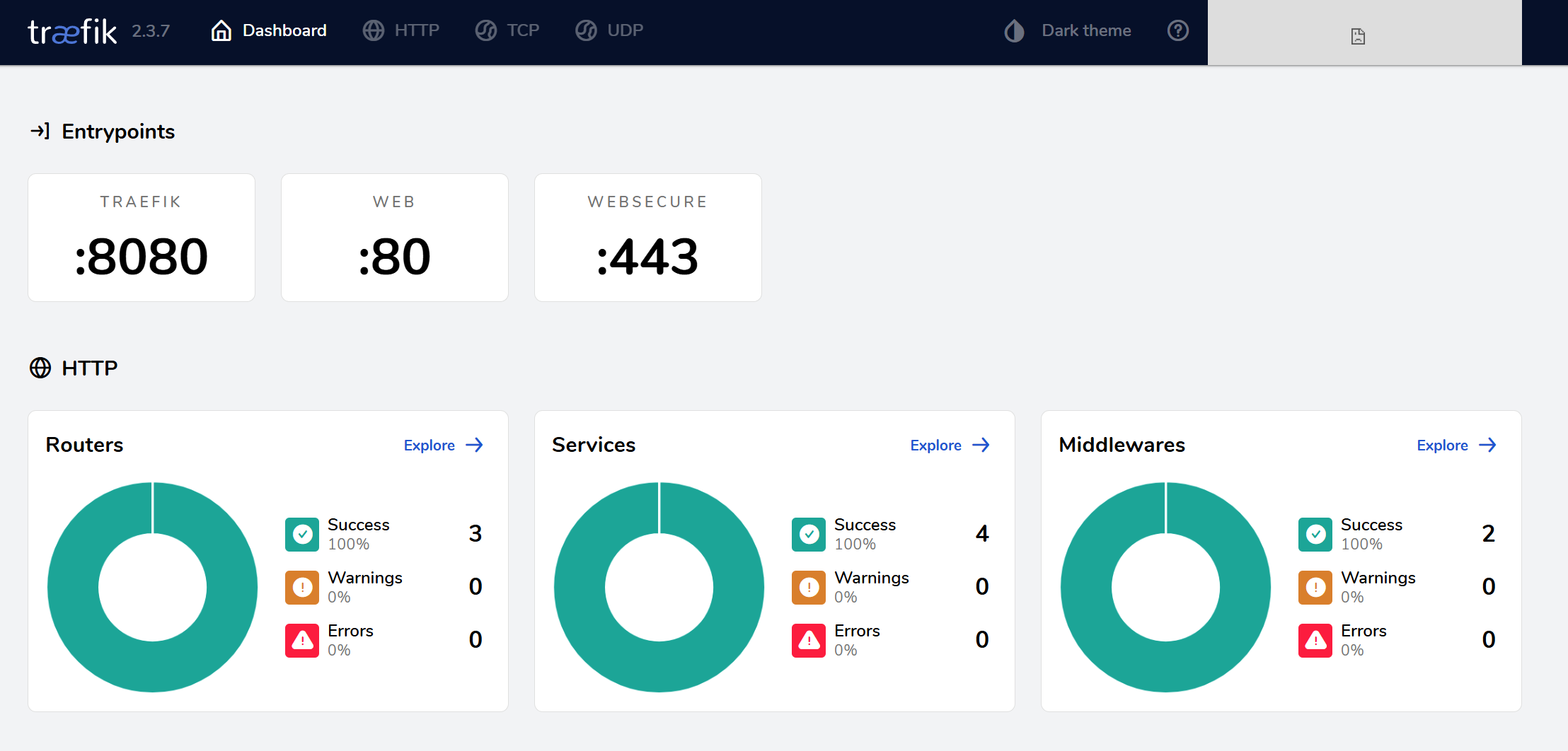This screenshot has height=751, width=1568.
Task: Click the Services Errors triangle icon
Action: tap(809, 640)
